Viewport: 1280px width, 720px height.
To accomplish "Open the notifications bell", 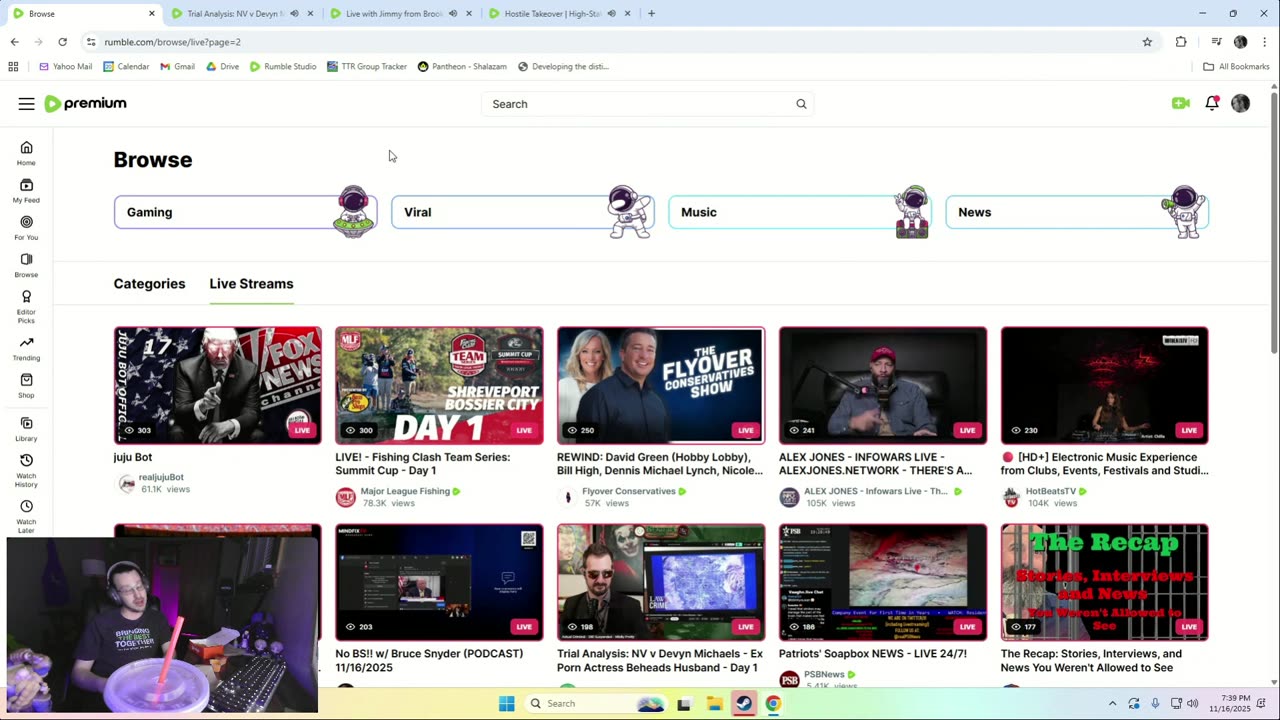I will (1212, 103).
